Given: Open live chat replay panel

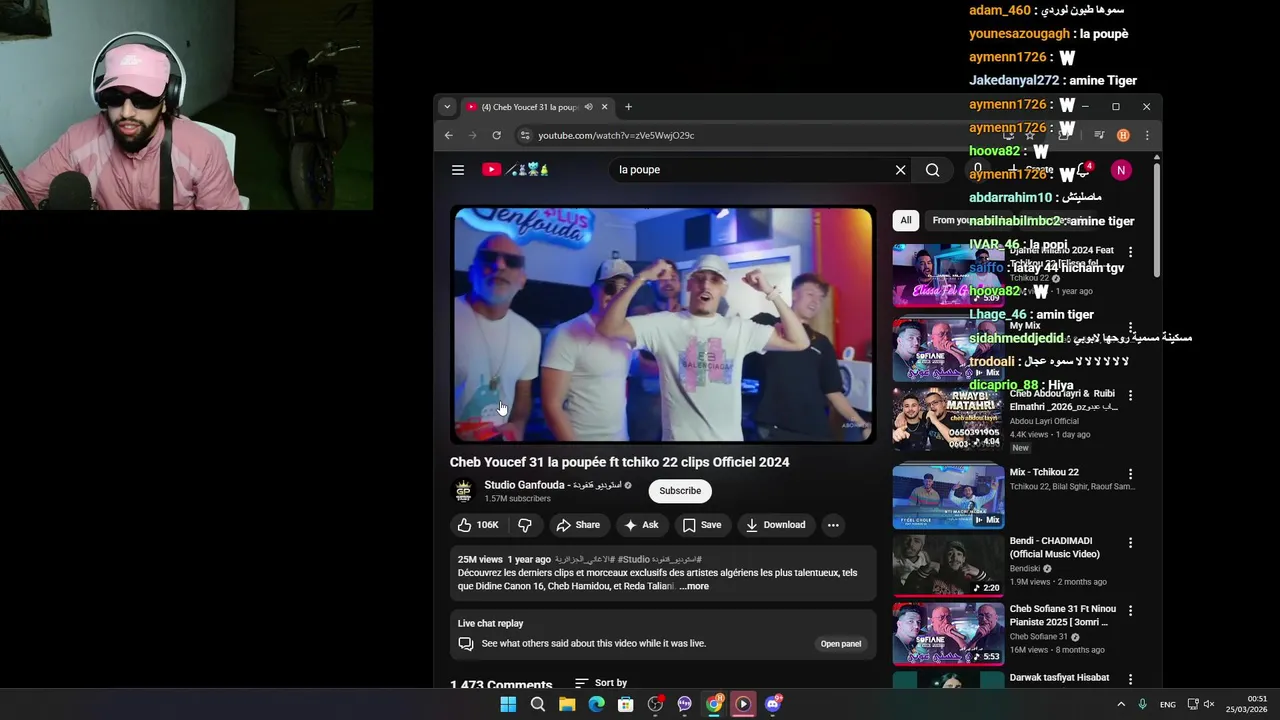Looking at the screenshot, I should pos(841,644).
